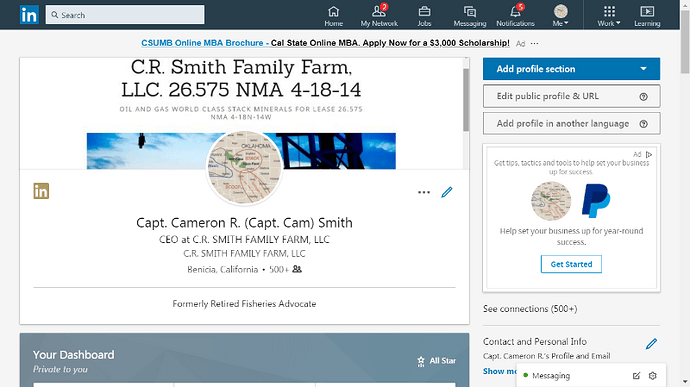Edit Contact and Personal Info pencil
The height and width of the screenshot is (387, 690).
pos(651,343)
